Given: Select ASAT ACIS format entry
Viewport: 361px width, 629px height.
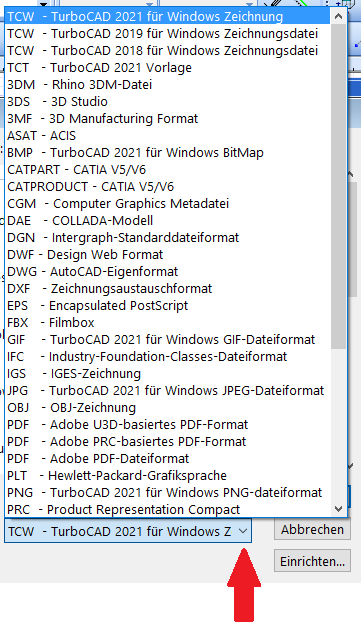Looking at the screenshot, I should (168, 136).
